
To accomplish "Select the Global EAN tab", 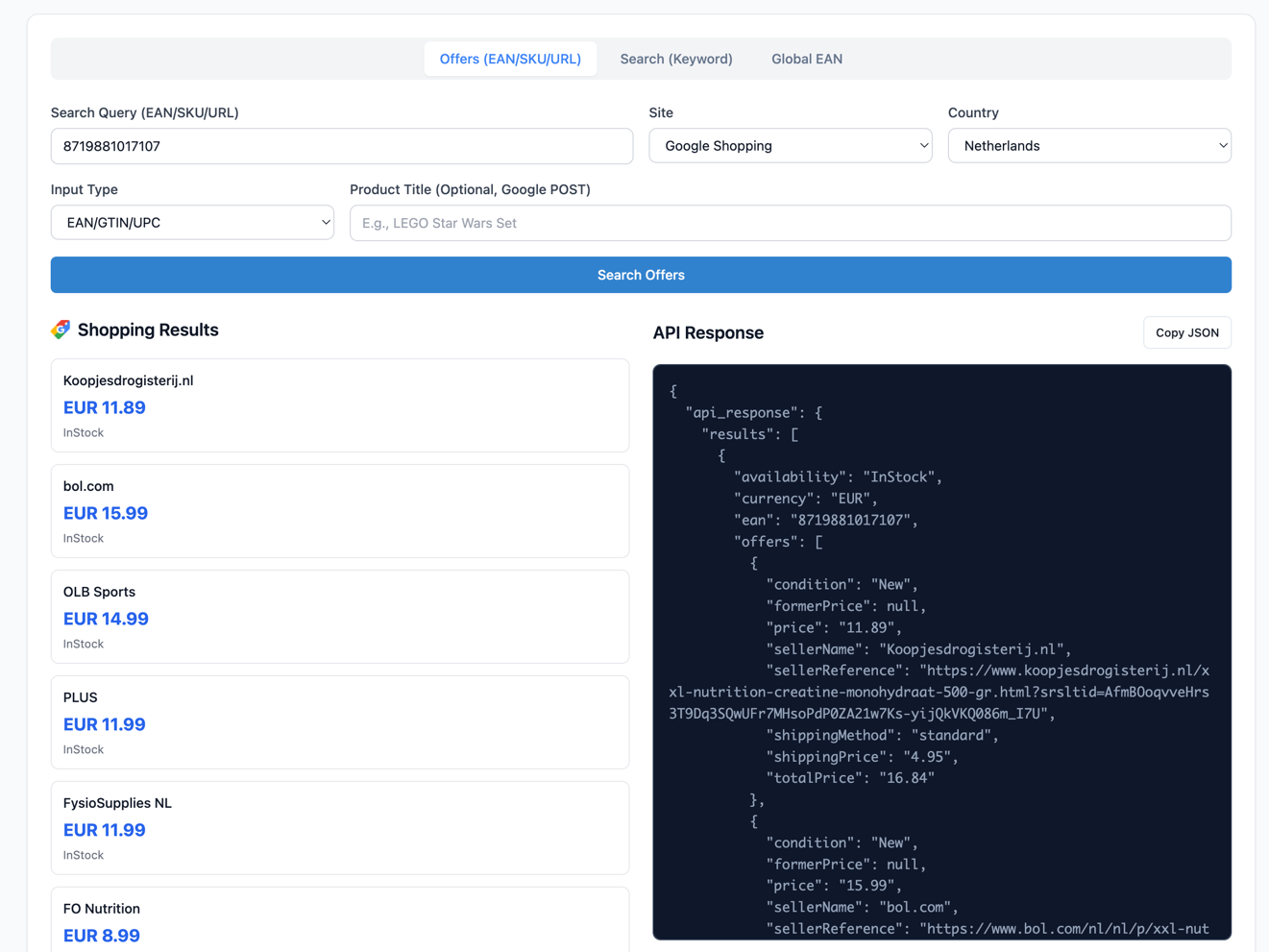I will click(807, 59).
